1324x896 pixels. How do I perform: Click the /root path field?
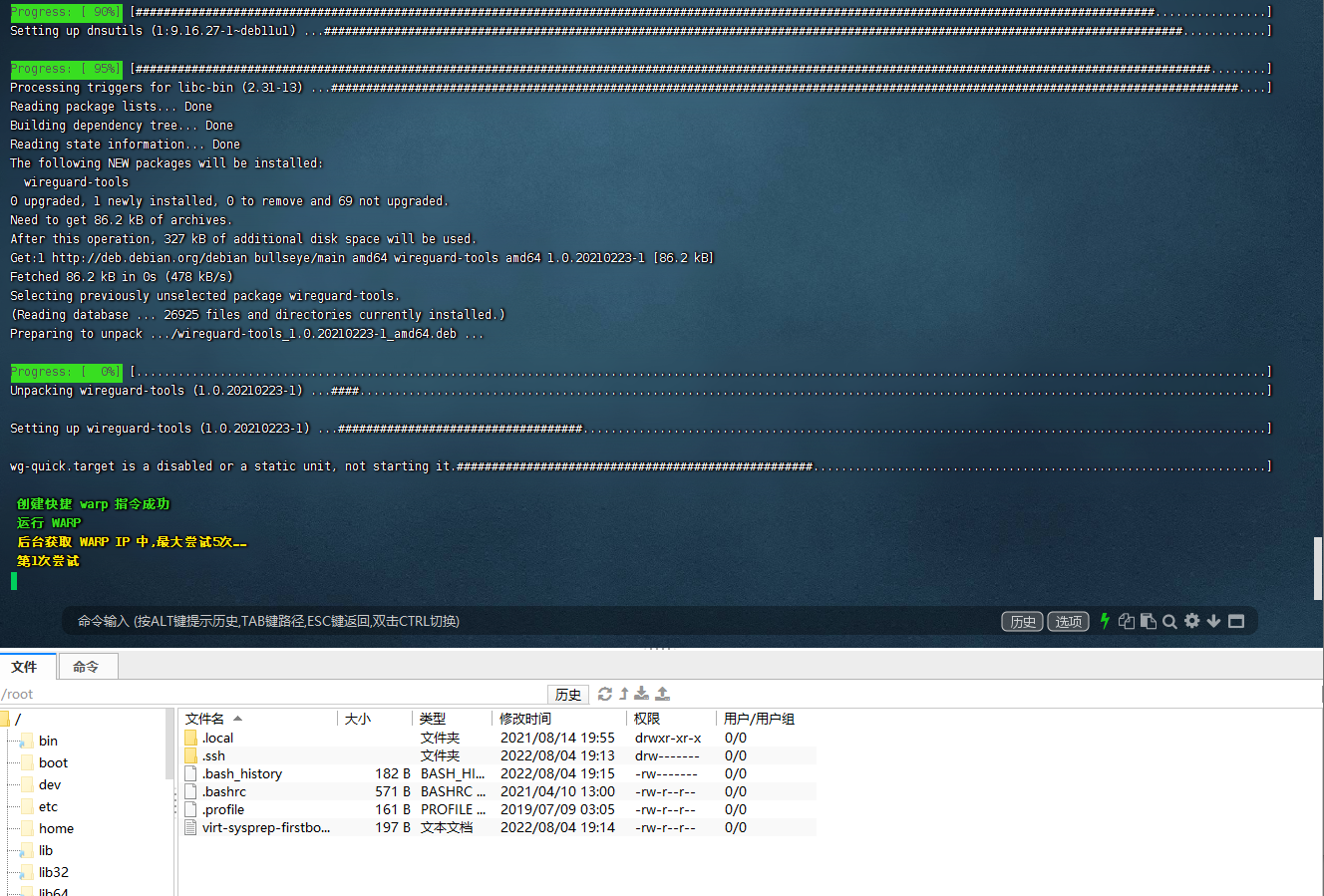(272, 694)
